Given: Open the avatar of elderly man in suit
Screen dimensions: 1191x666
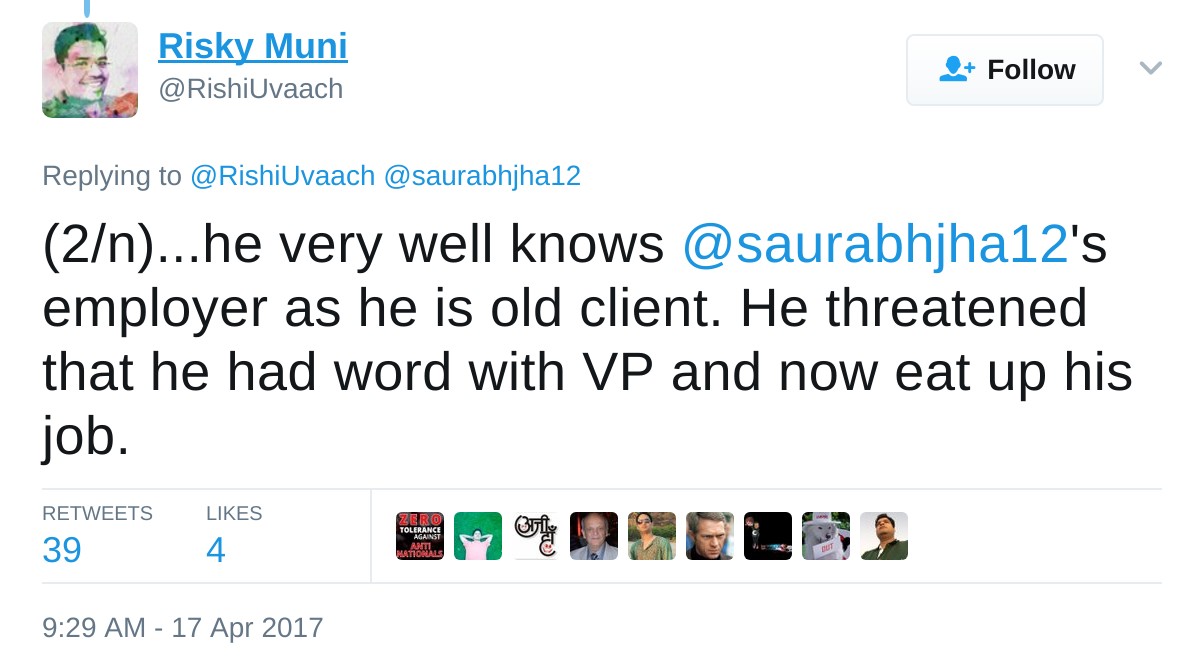Looking at the screenshot, I should tap(594, 536).
